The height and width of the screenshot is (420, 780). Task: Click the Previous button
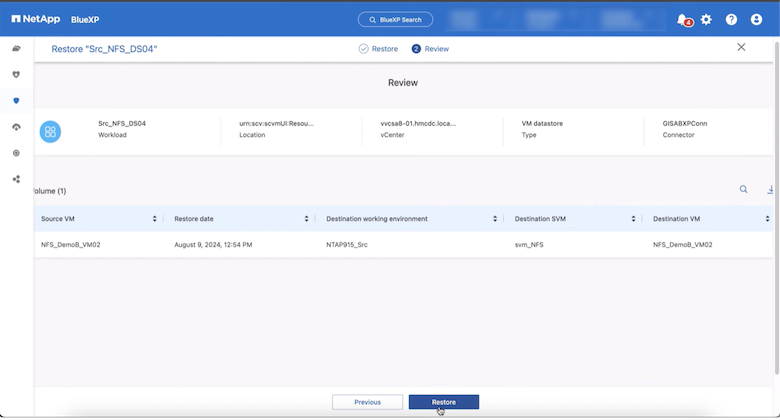pyautogui.click(x=367, y=402)
